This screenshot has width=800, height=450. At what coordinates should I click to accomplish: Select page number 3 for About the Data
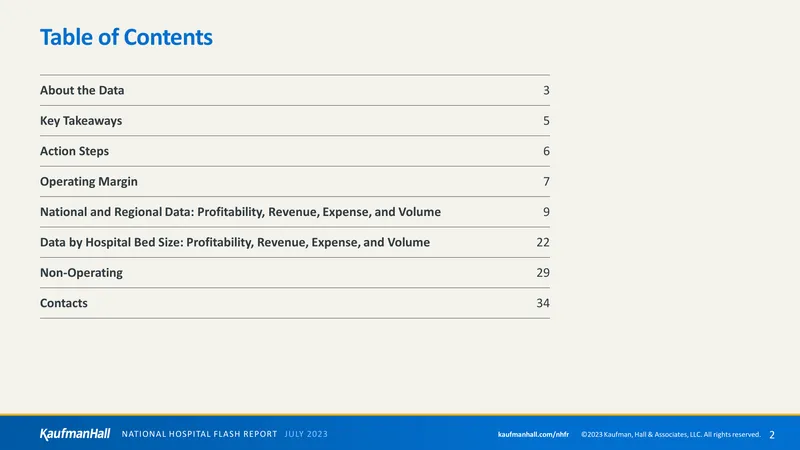pyautogui.click(x=546, y=90)
